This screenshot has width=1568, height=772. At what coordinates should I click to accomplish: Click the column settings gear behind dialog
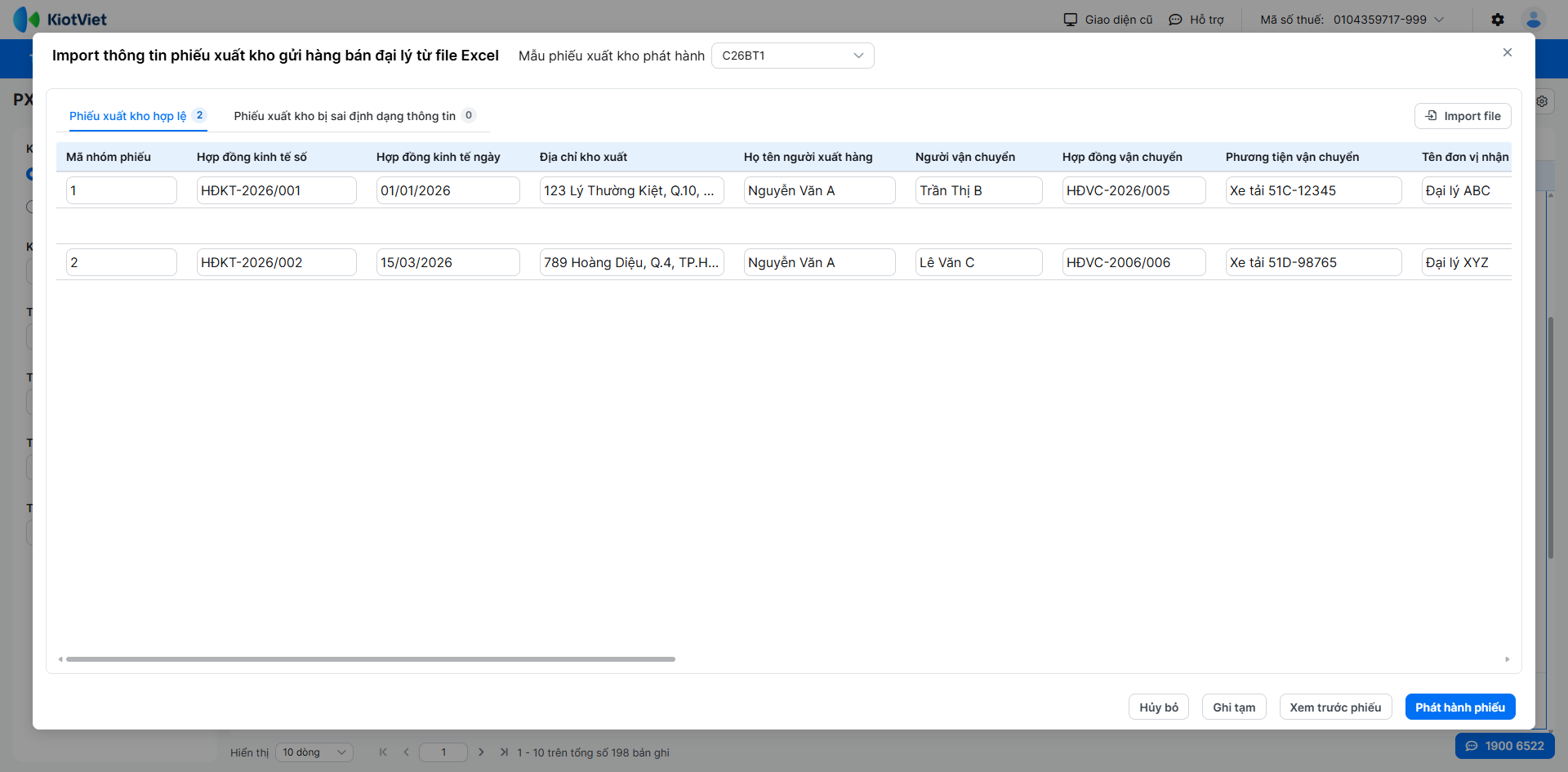(x=1542, y=101)
